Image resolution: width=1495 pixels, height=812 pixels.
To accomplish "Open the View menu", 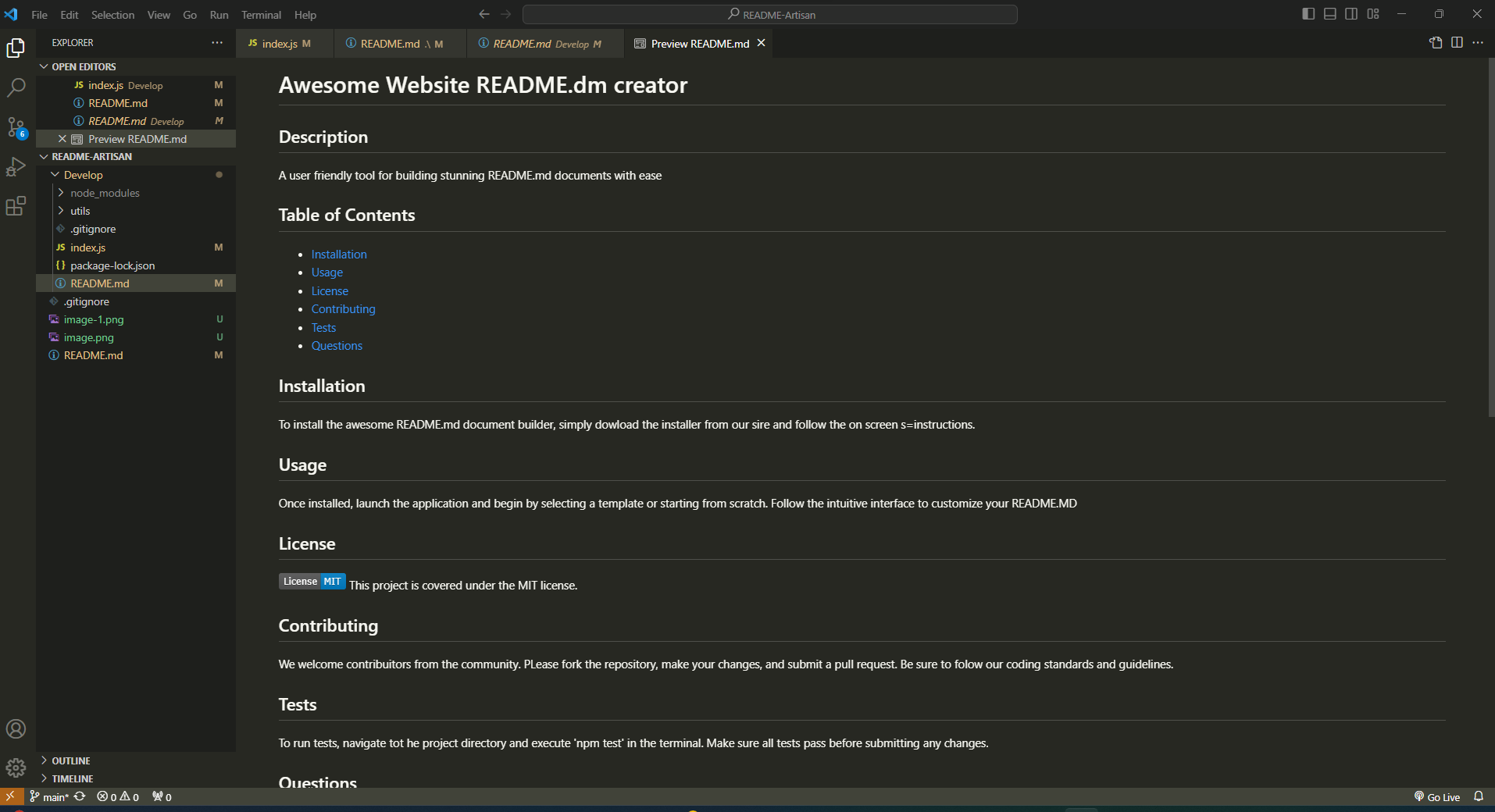I will (159, 15).
